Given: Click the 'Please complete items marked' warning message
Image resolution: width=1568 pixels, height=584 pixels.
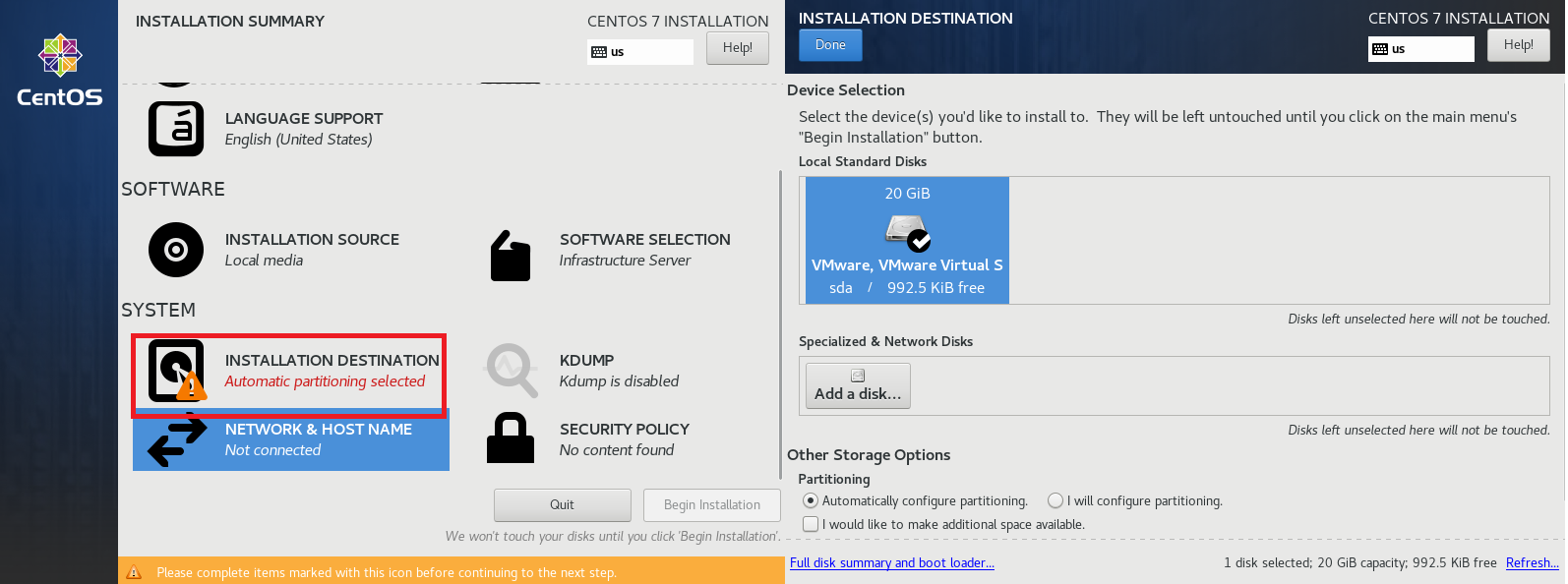Looking at the screenshot, I should (386, 572).
